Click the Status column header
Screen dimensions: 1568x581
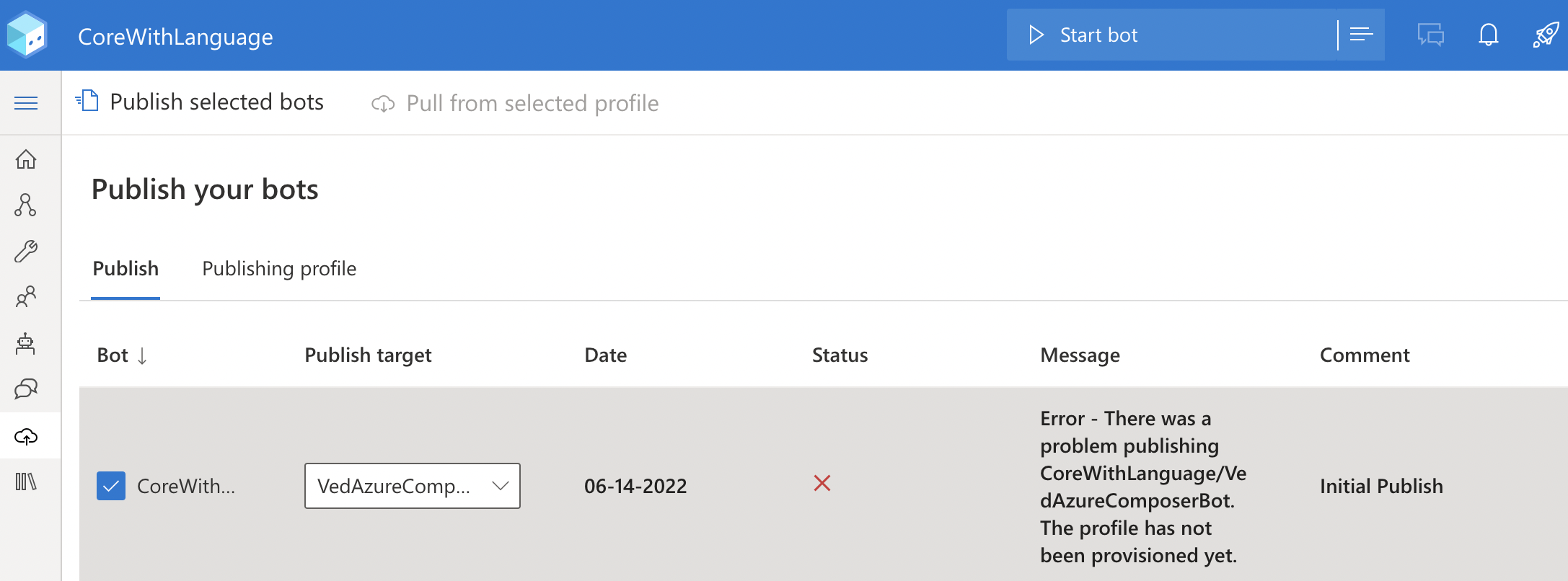point(840,355)
